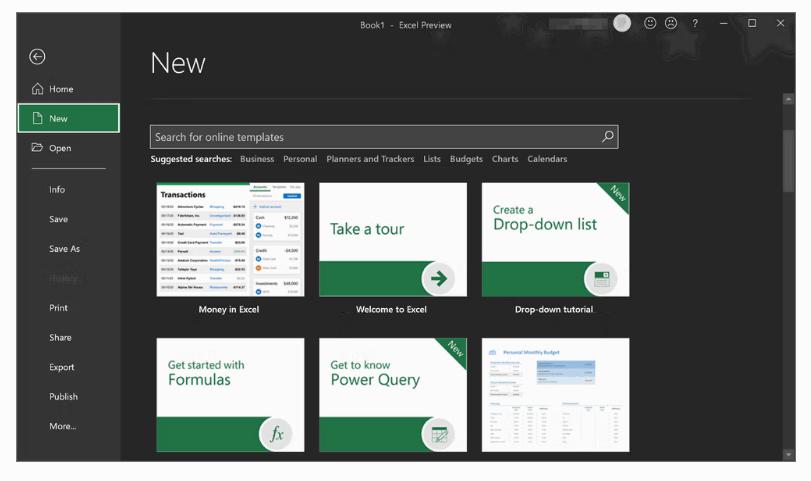The width and height of the screenshot is (811, 481).
Task: Open the Get started with Formulas template
Action: pos(230,395)
